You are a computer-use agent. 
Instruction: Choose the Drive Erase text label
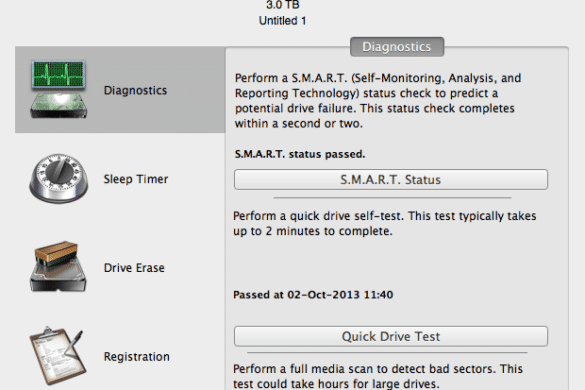tap(134, 268)
